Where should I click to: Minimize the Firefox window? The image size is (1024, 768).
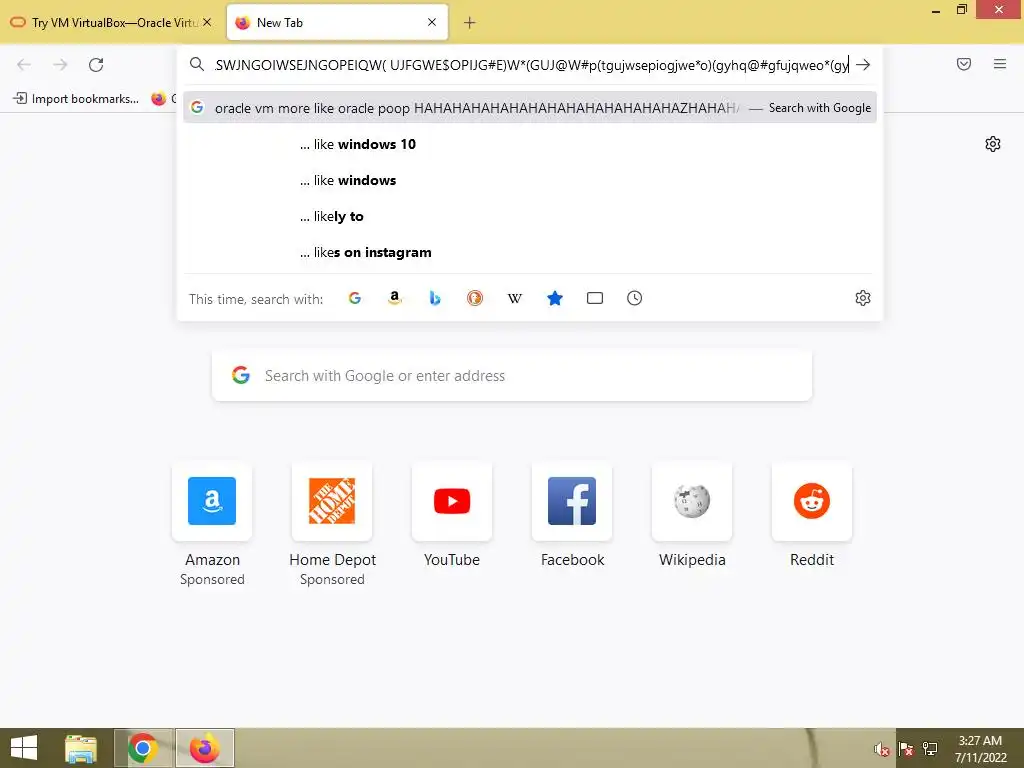click(936, 11)
